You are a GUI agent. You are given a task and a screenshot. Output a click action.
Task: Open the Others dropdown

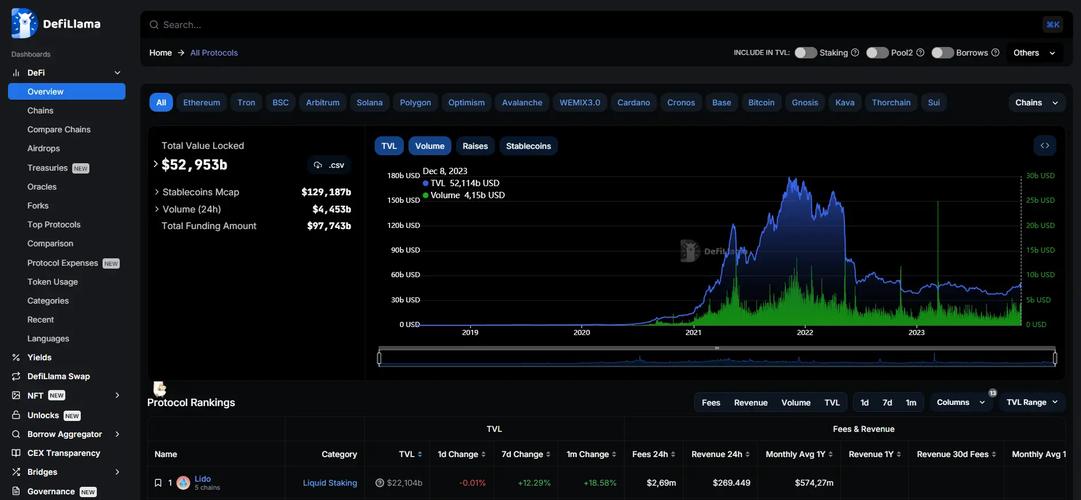(1034, 52)
